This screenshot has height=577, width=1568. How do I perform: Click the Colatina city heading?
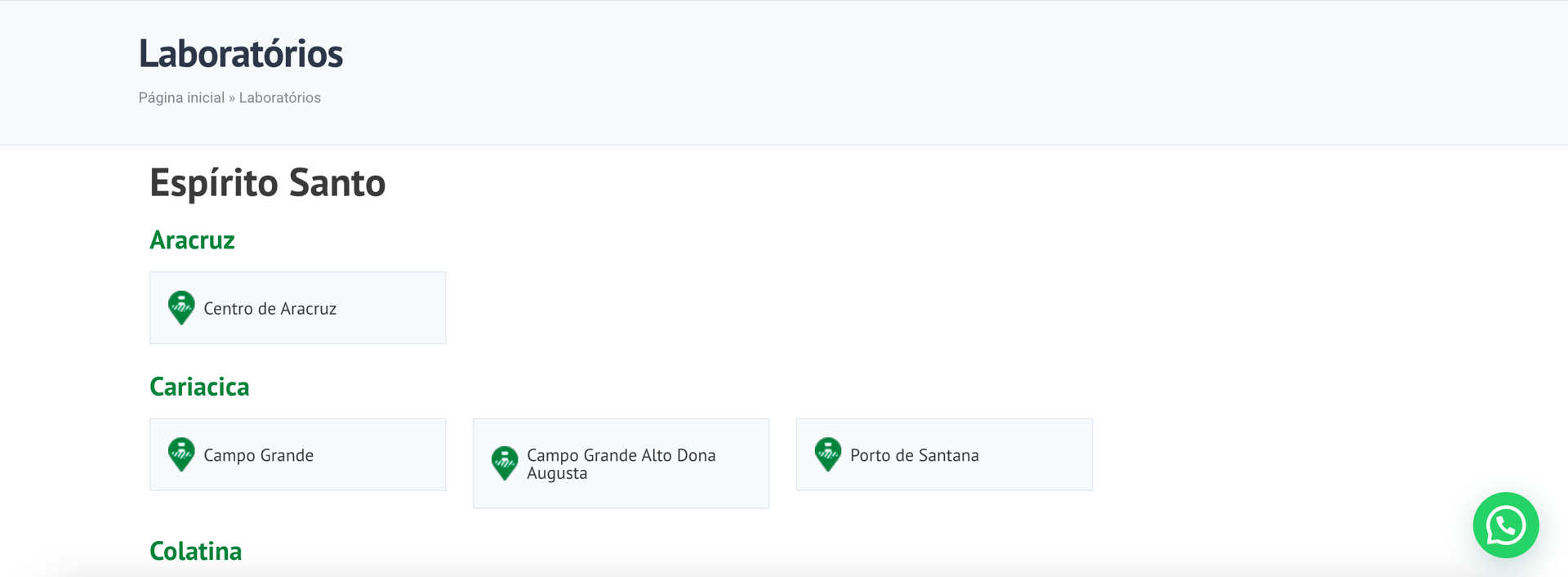point(195,551)
